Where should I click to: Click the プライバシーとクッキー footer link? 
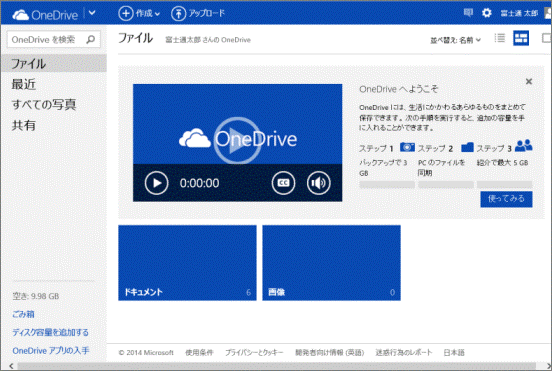(254, 352)
